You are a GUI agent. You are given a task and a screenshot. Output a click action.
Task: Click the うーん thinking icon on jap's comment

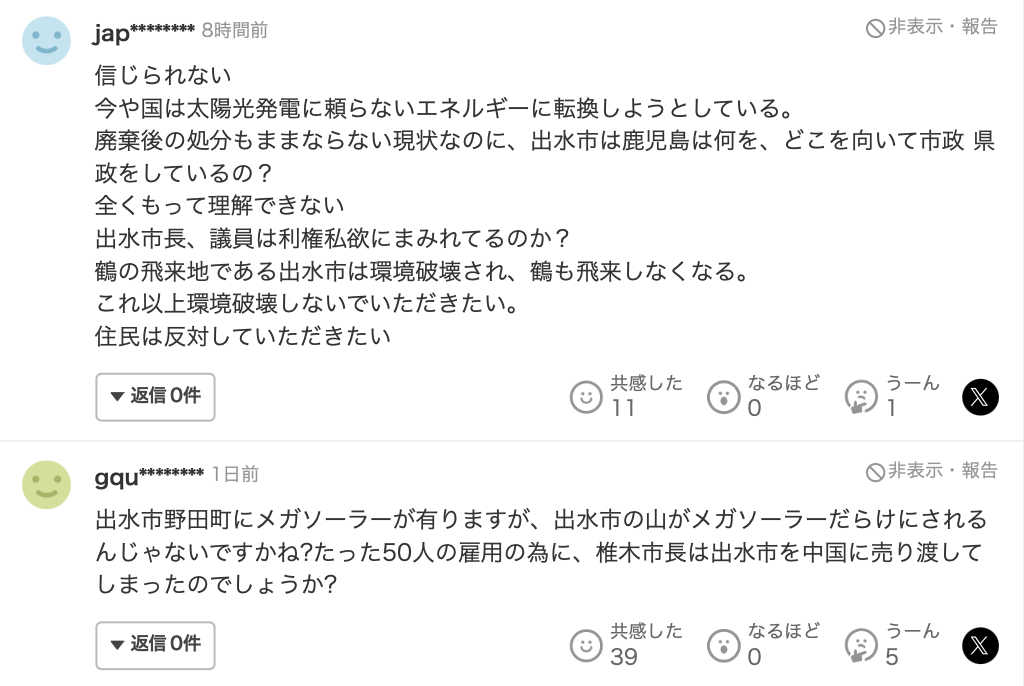pyautogui.click(x=860, y=397)
